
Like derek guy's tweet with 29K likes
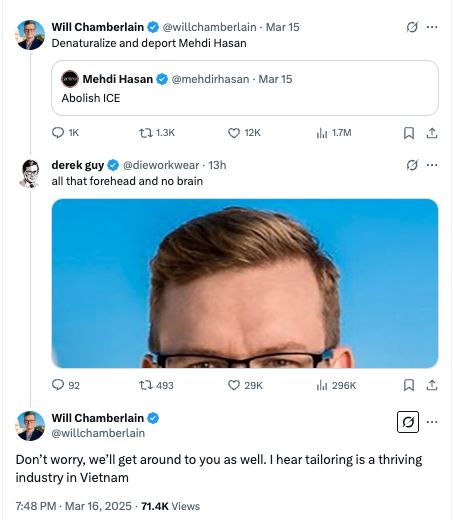point(245,385)
